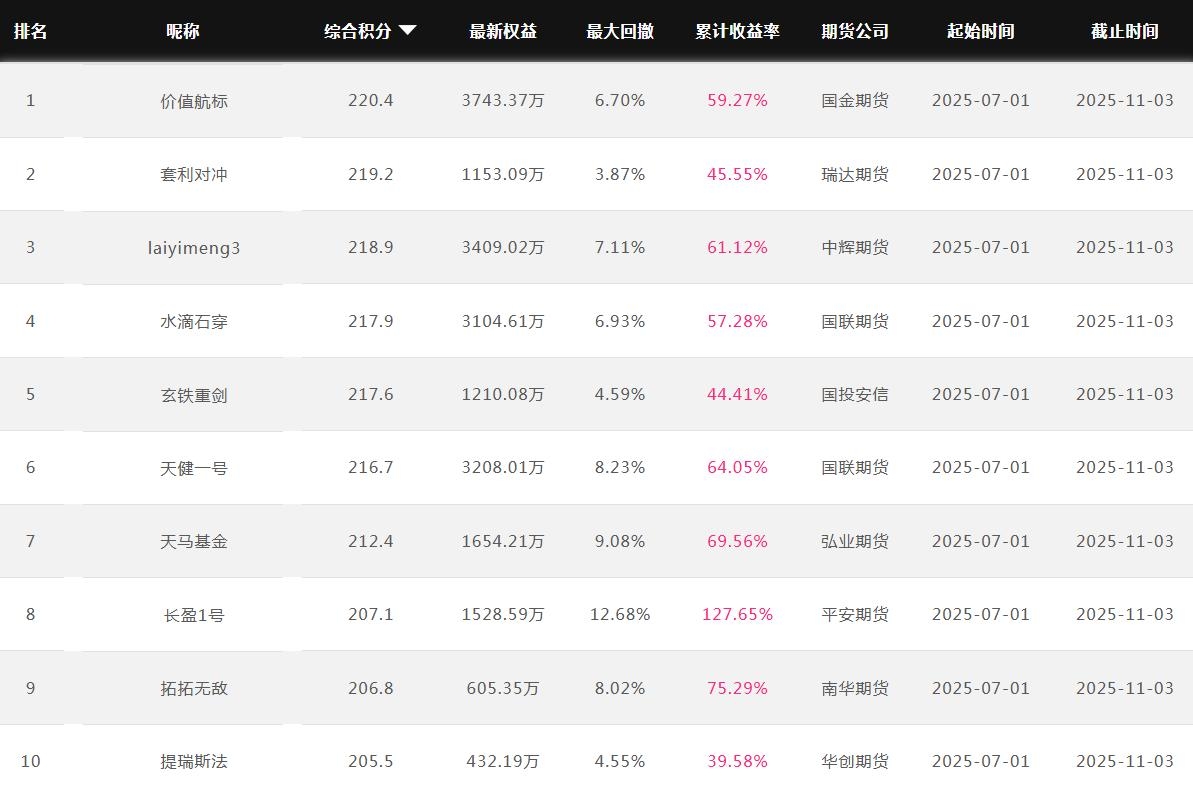Click on the laiyimeng3 nickname

[194, 248]
